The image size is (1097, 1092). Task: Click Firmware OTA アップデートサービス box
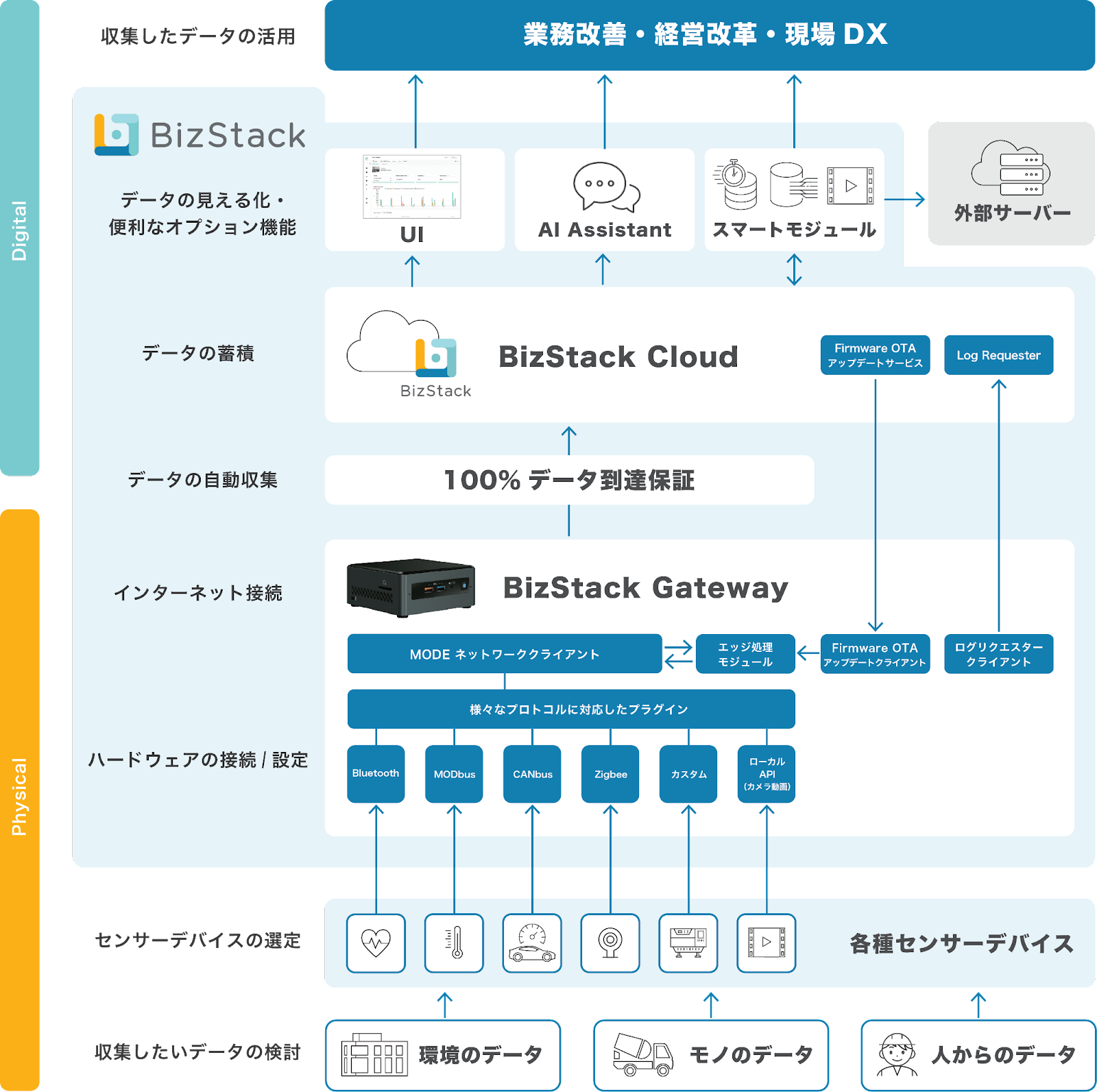875,355
